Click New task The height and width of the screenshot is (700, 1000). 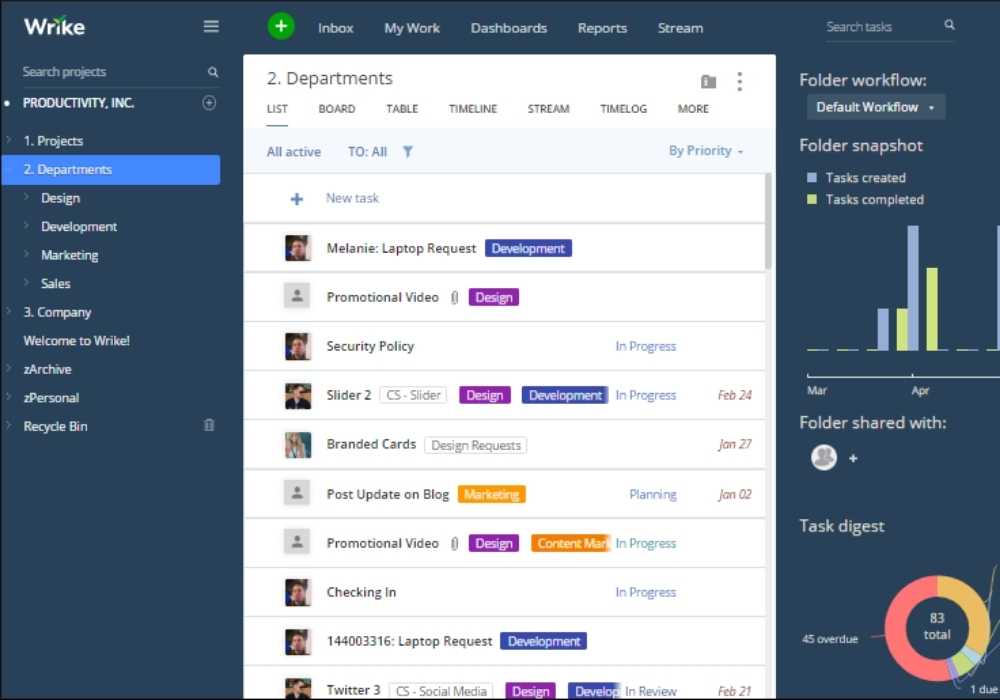(x=352, y=198)
